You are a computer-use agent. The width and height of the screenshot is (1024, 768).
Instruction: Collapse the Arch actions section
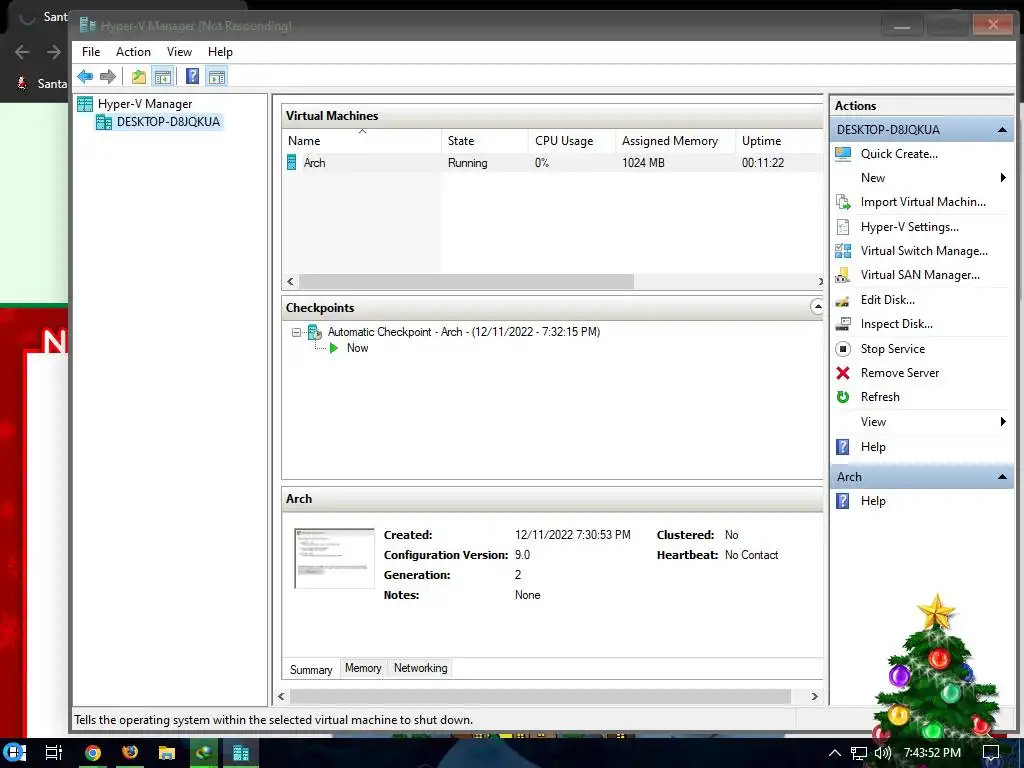tap(1002, 477)
